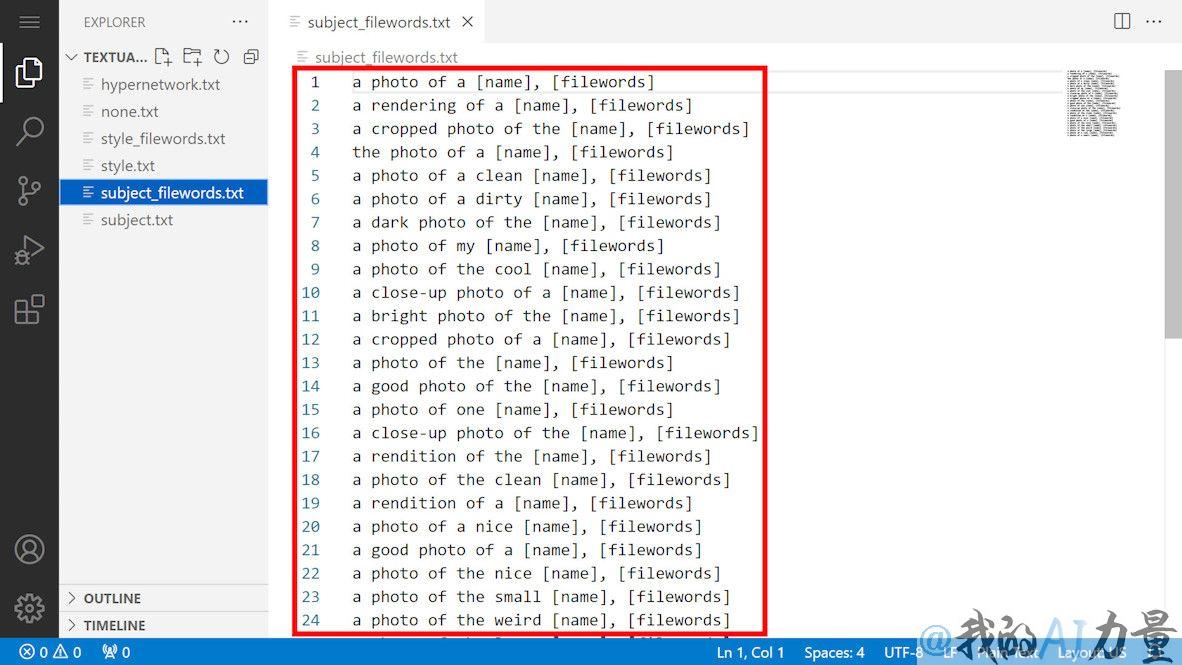
Task: Open the Accounts menu
Action: pos(29,550)
